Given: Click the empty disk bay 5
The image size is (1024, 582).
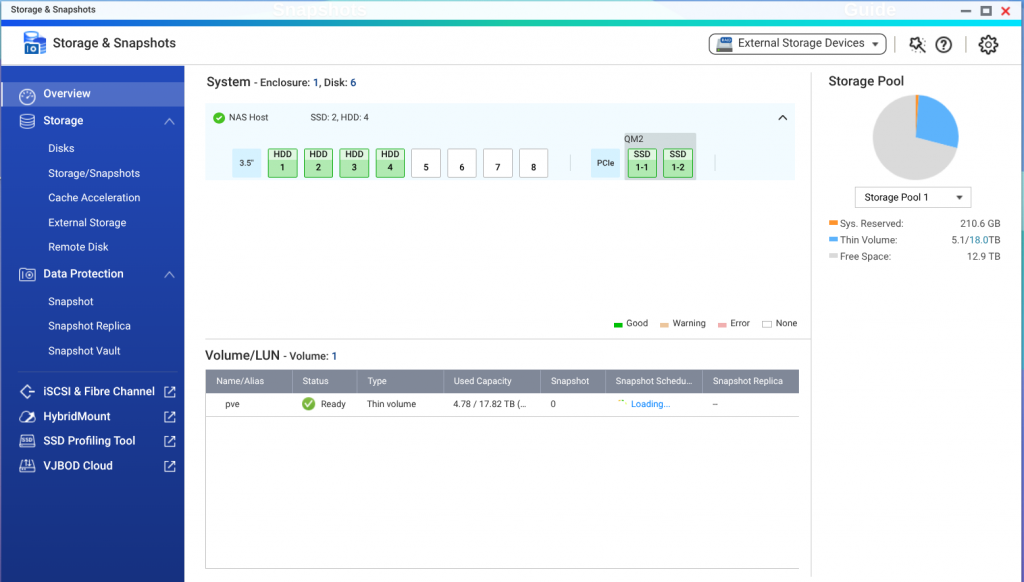Looking at the screenshot, I should click(x=426, y=163).
